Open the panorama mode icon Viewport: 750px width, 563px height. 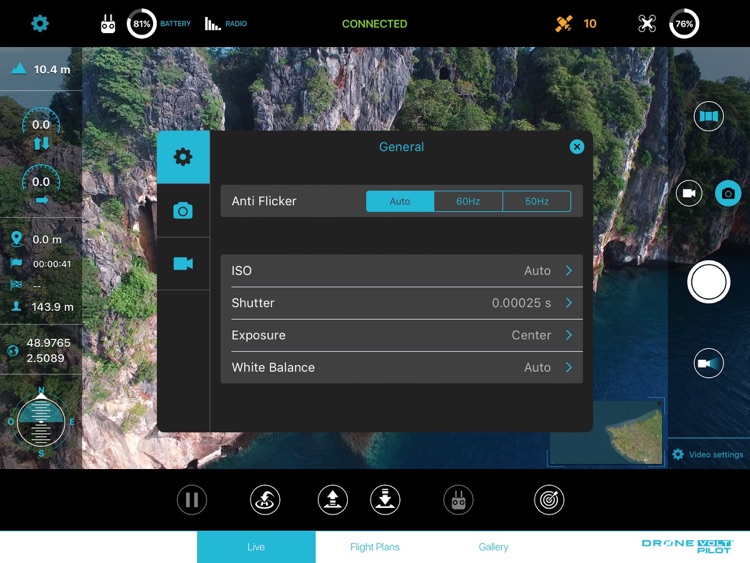coord(709,116)
